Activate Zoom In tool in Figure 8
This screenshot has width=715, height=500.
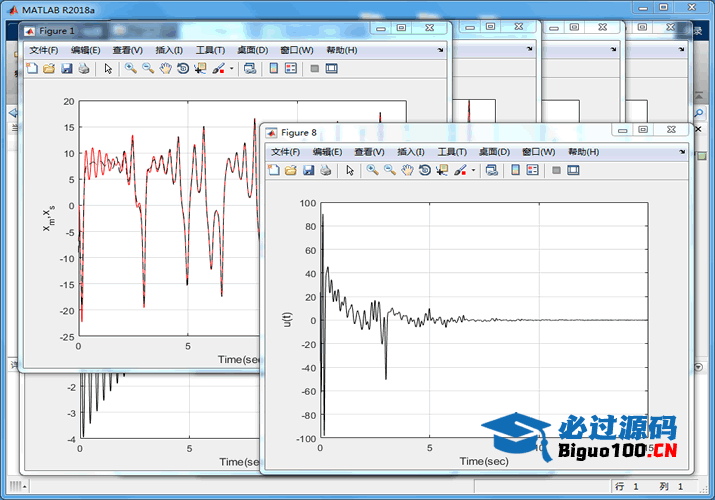373,170
